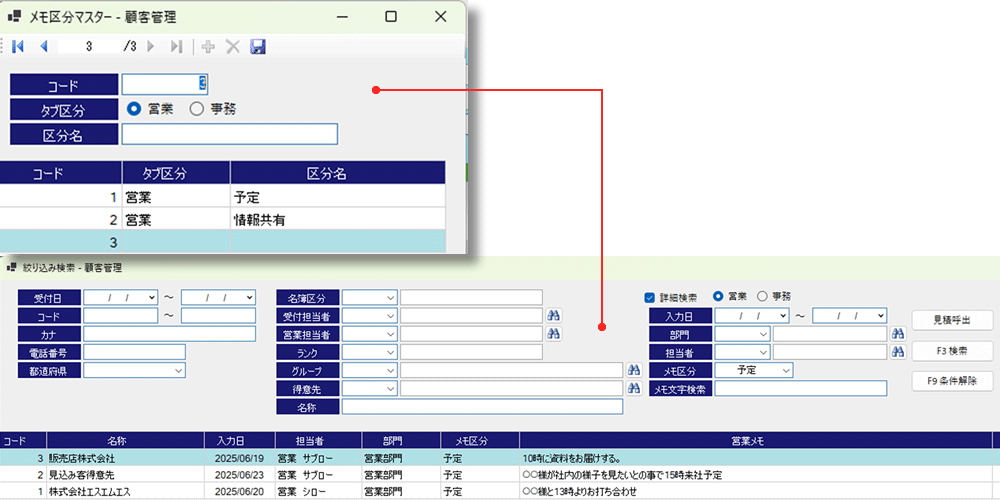
Task: Select empty highlighted row 3 in master grid
Action: 223,242
